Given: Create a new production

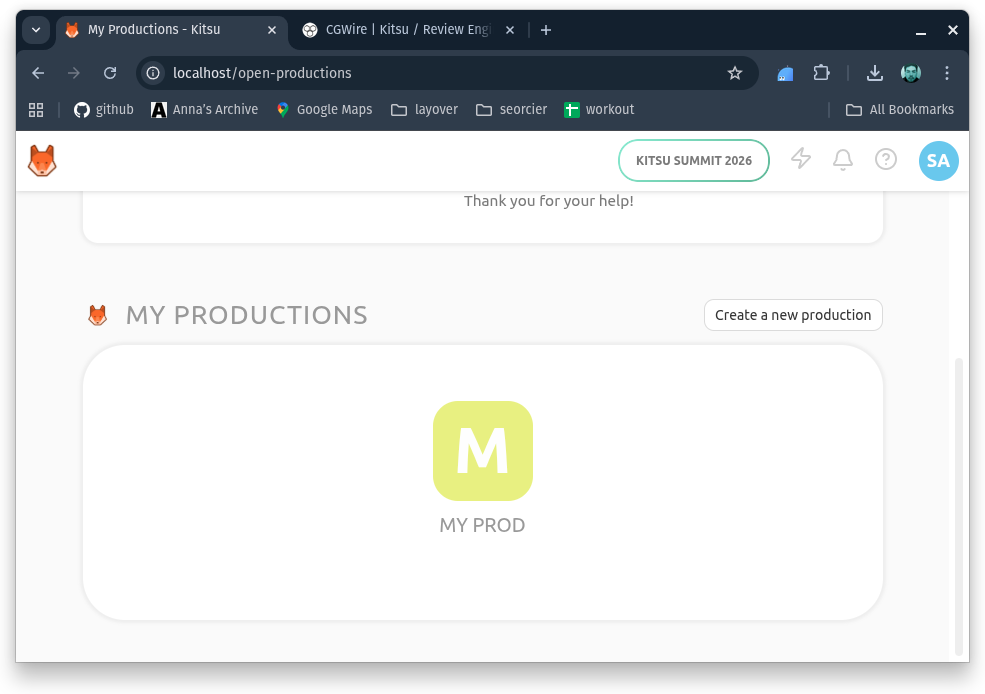Looking at the screenshot, I should click(x=793, y=315).
